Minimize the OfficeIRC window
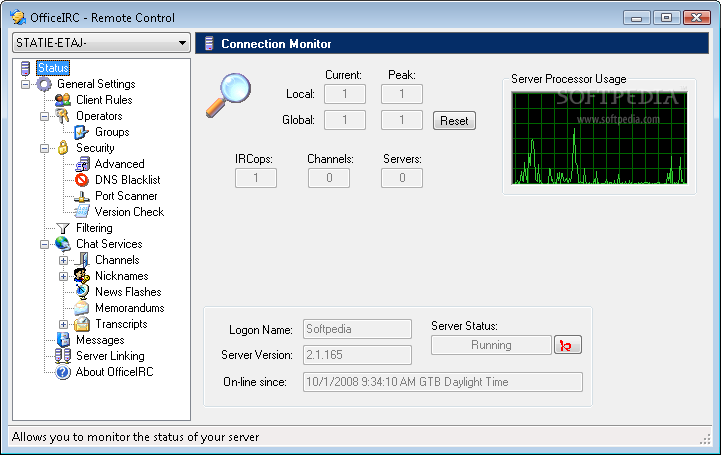Image resolution: width=721 pixels, height=455 pixels. click(636, 18)
